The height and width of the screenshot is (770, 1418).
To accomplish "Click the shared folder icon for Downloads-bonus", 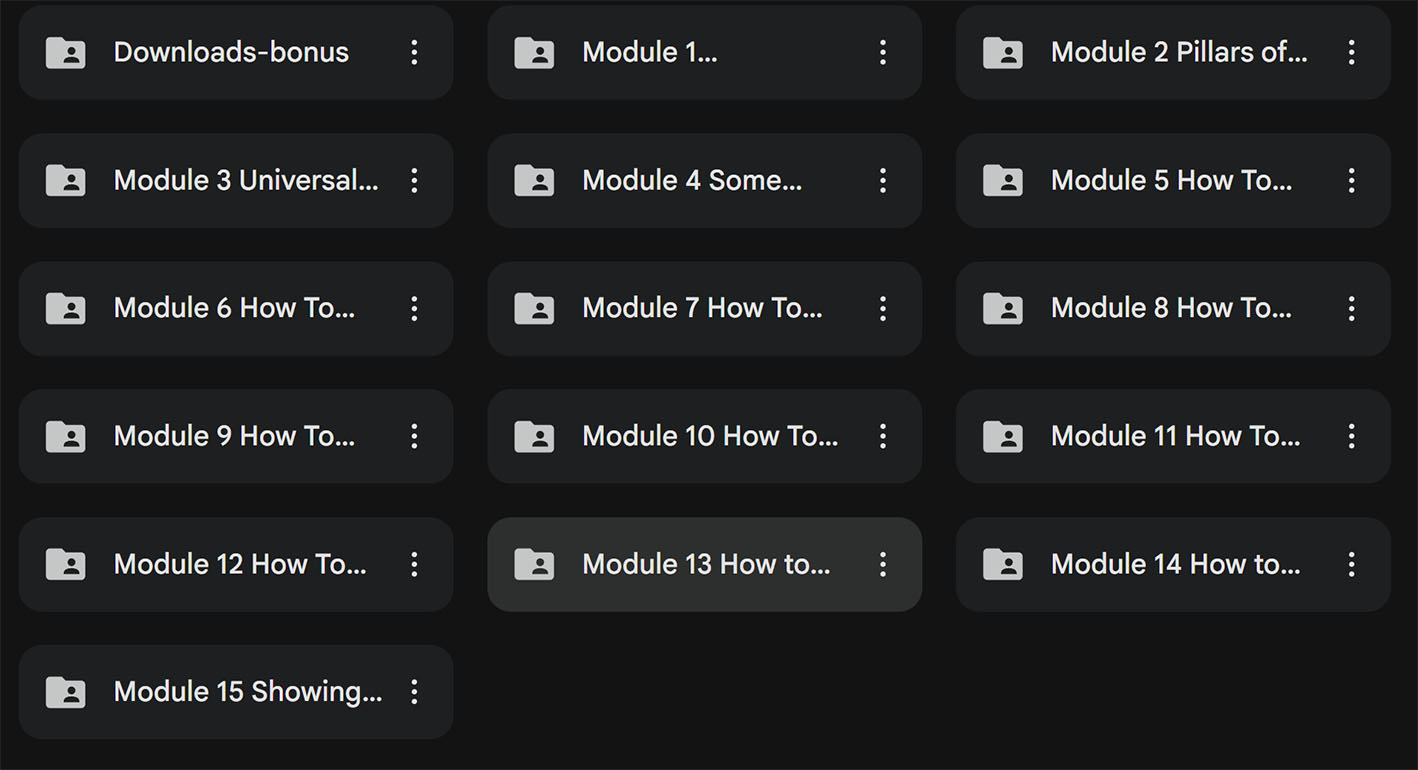I will [x=66, y=53].
